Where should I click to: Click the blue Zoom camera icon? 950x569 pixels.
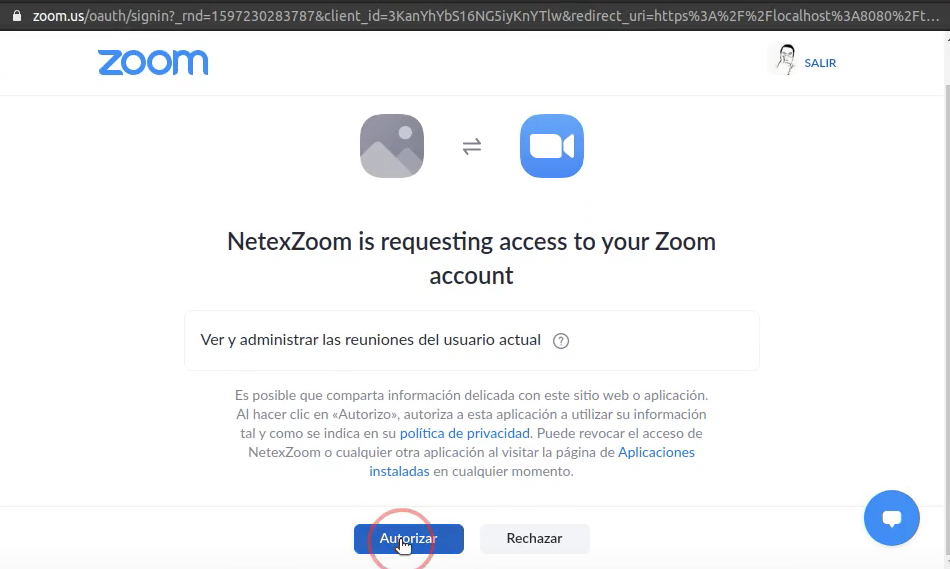[552, 146]
